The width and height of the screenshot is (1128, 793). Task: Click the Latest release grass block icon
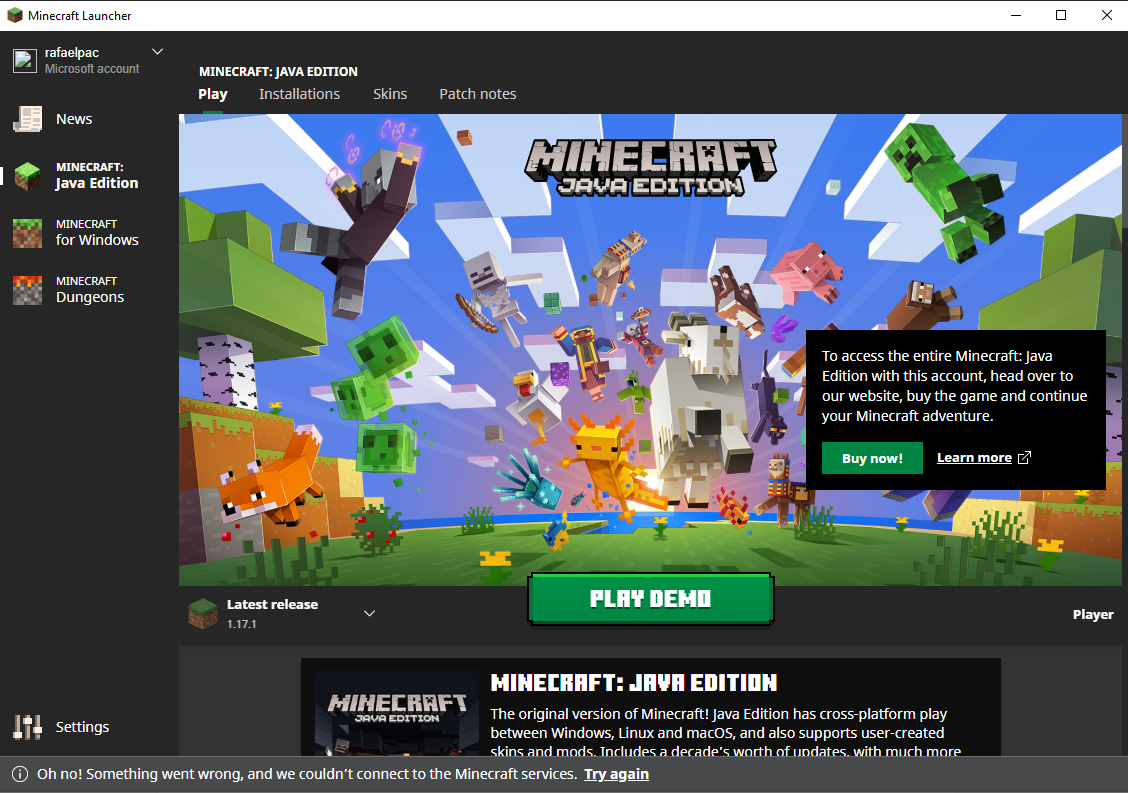point(202,614)
